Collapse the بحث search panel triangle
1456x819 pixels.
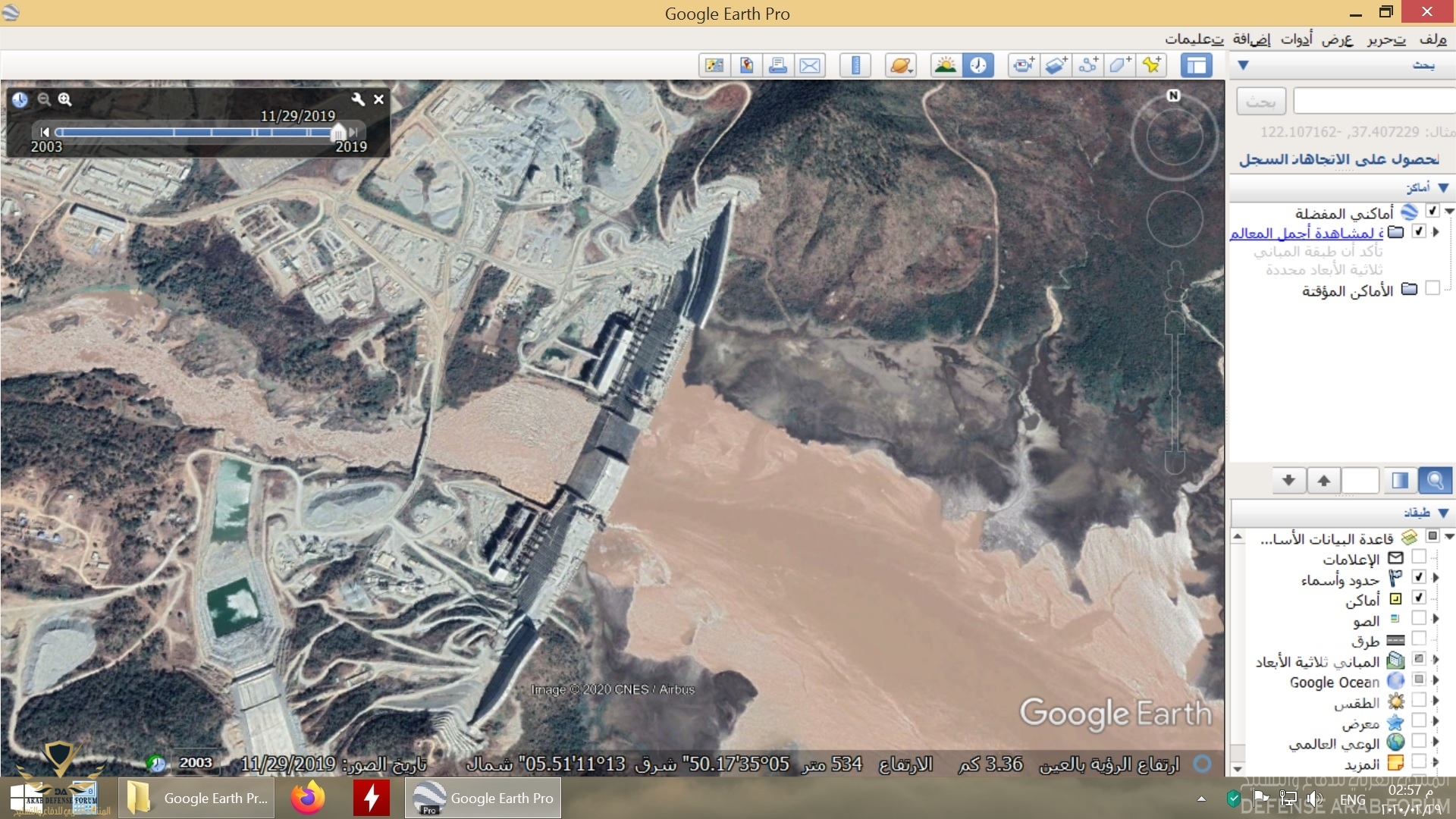click(1243, 66)
